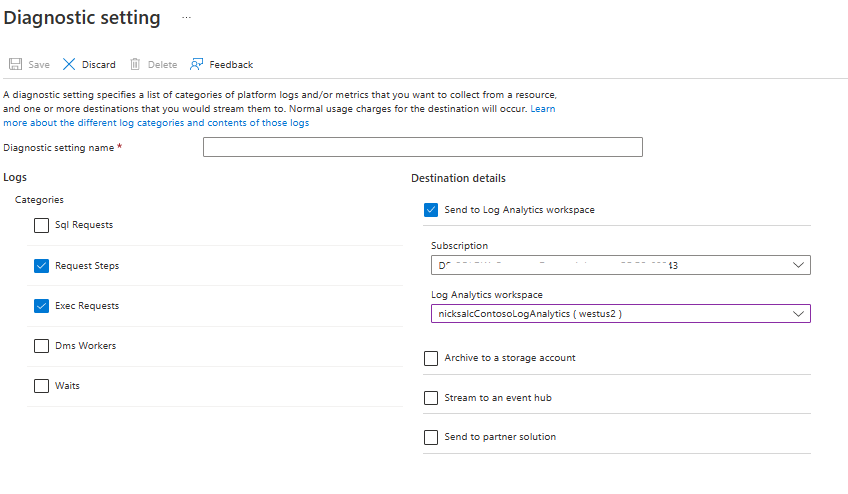Click the Feedback person icon
This screenshot has height=494, width=848.
[x=197, y=64]
